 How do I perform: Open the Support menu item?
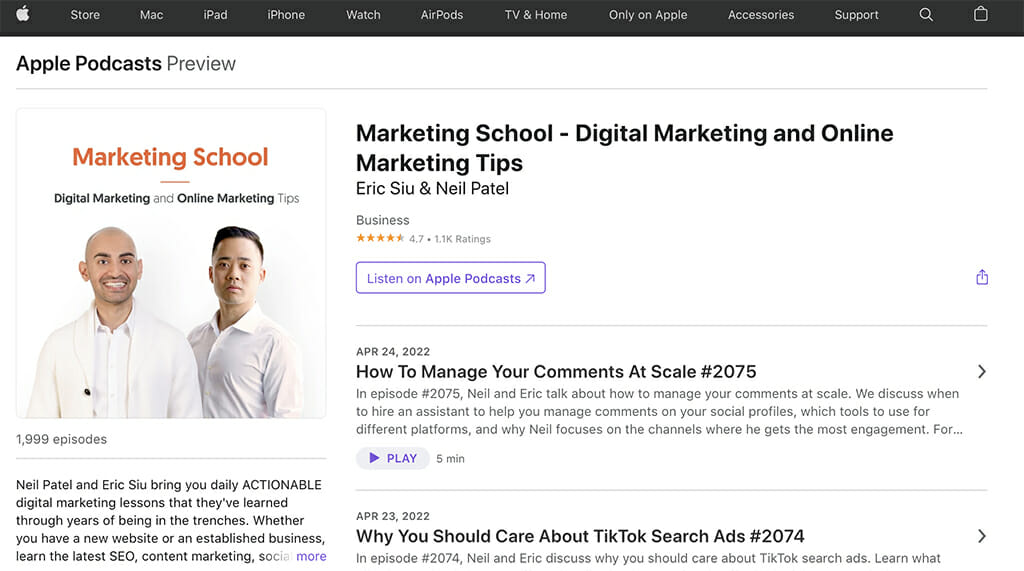[x=856, y=14]
